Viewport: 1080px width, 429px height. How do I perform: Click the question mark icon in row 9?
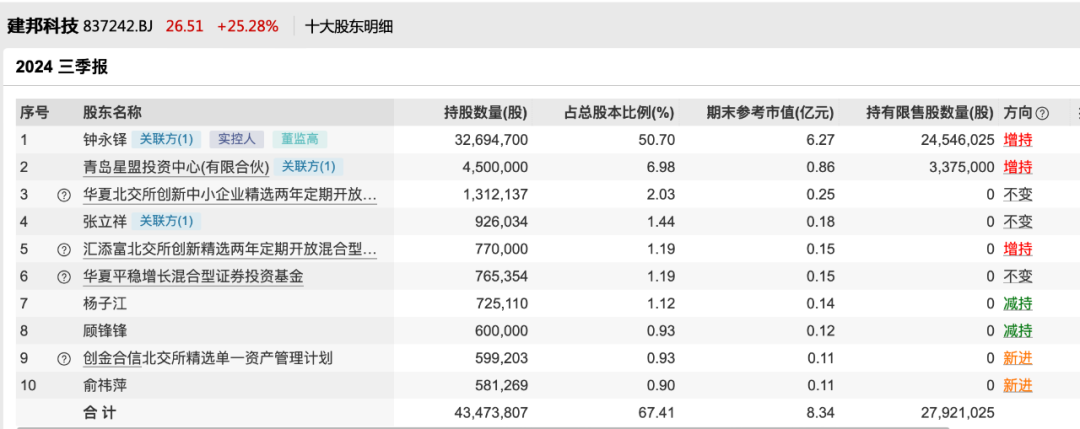[64, 358]
